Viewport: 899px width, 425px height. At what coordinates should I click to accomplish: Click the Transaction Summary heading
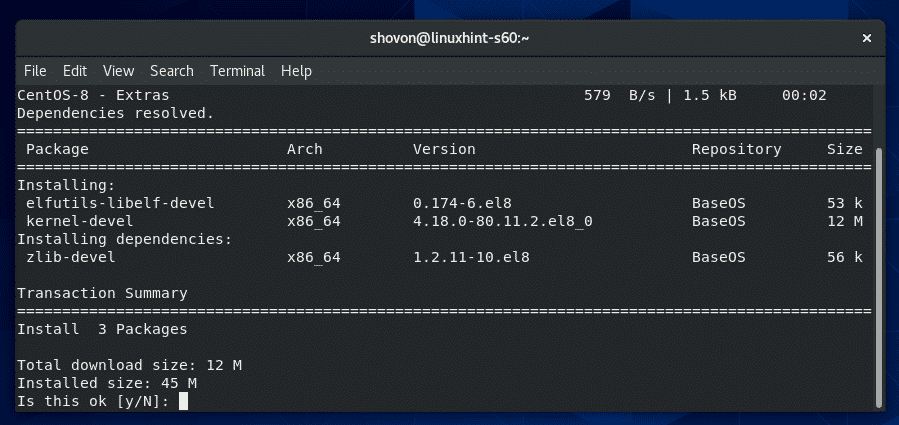(102, 293)
